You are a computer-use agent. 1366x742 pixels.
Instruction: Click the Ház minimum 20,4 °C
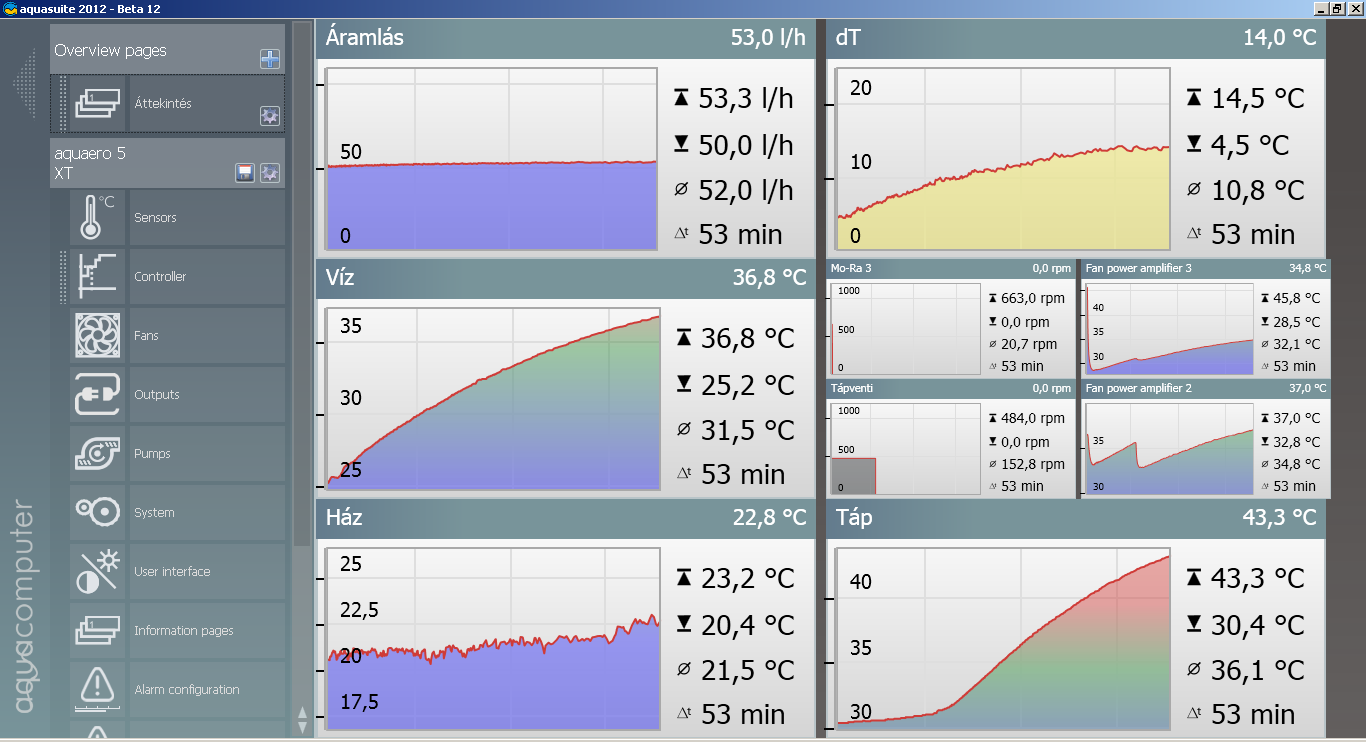748,625
